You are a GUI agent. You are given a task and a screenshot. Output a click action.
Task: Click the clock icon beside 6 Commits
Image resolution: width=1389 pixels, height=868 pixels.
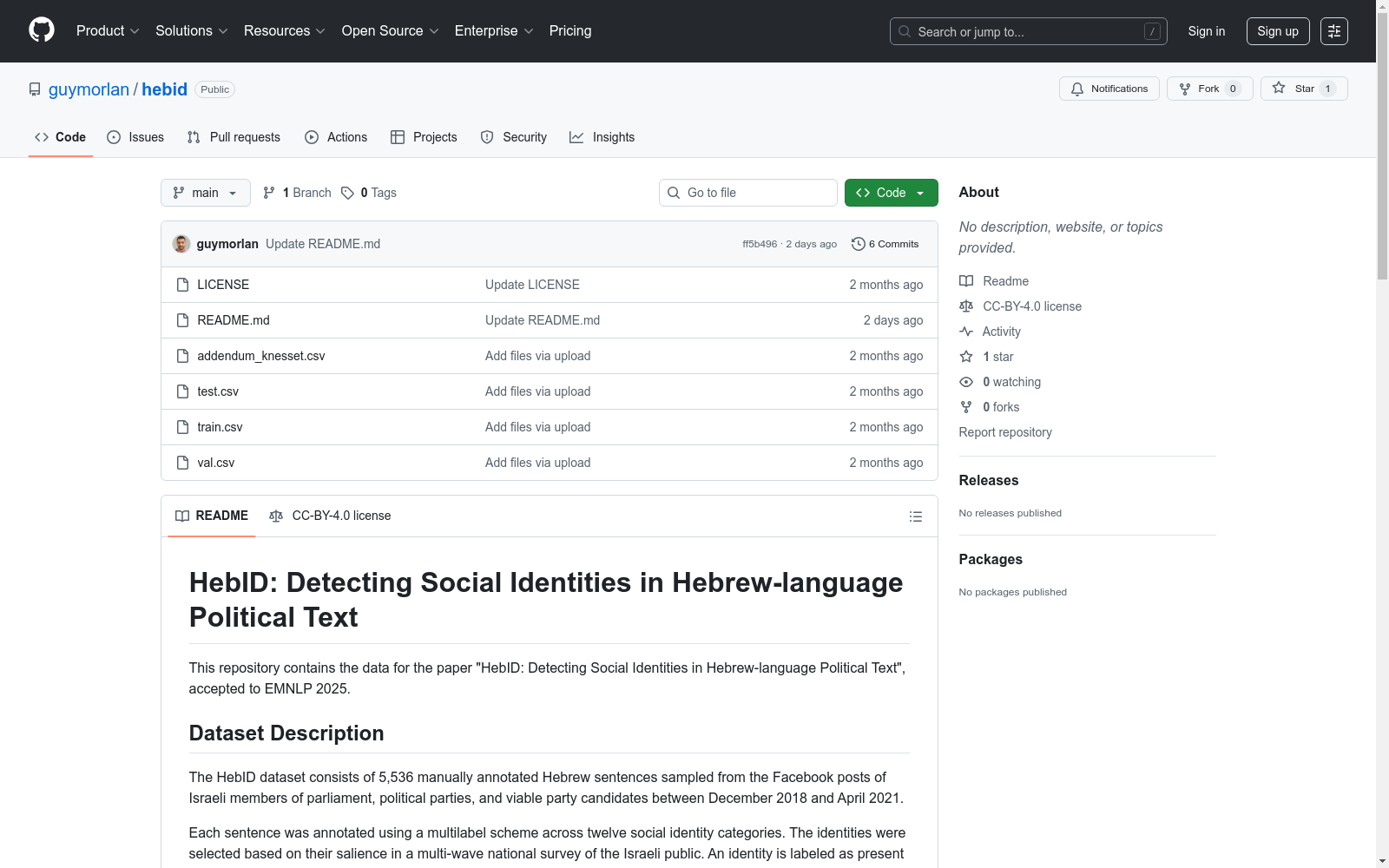coord(859,244)
